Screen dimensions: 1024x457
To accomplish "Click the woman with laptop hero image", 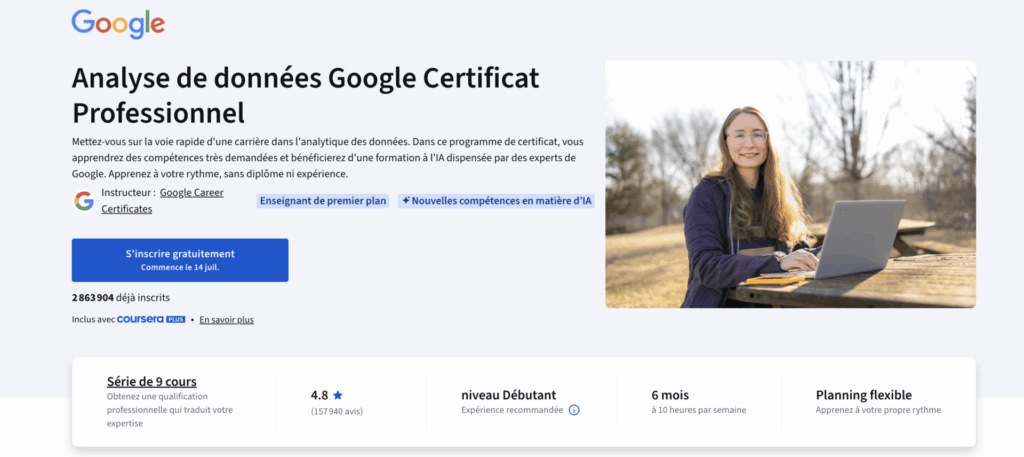I will (x=790, y=184).
